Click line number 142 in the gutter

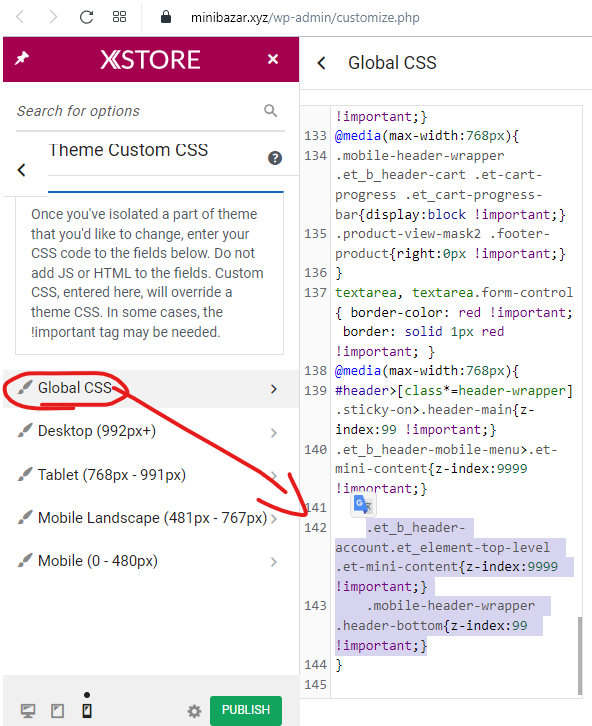[315, 527]
